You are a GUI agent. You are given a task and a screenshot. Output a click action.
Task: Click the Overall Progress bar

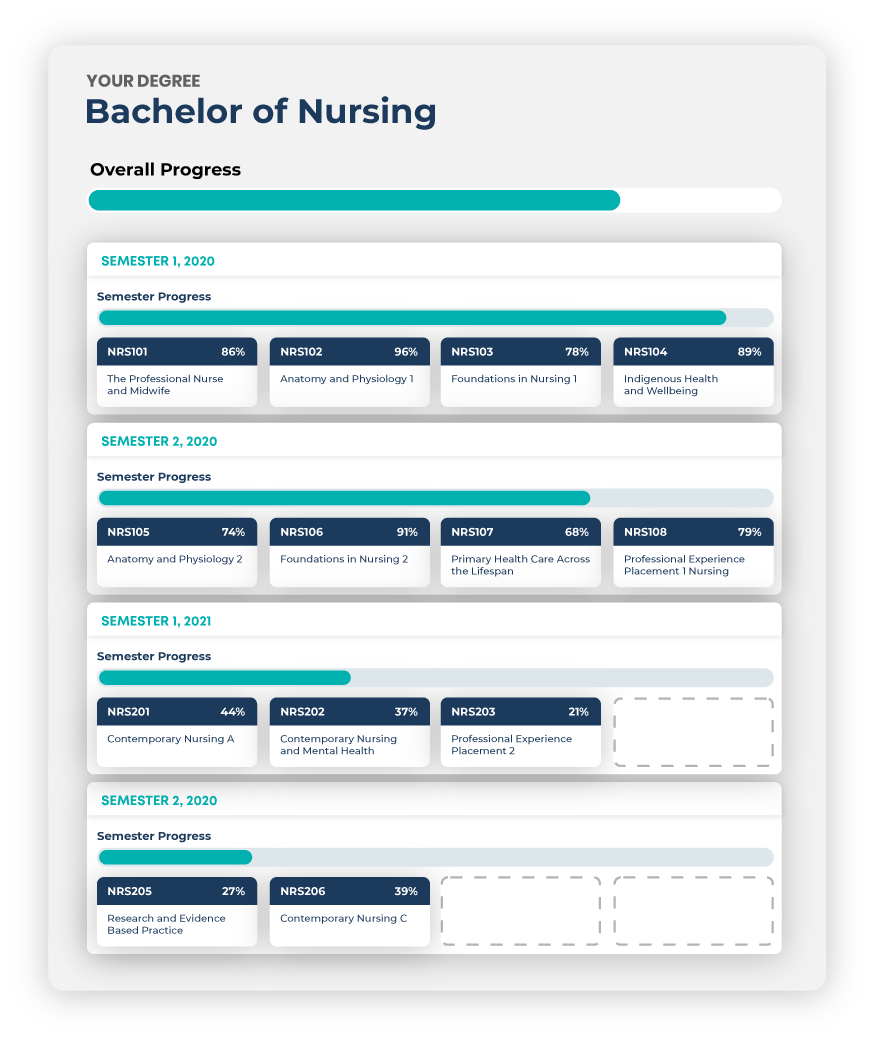click(x=435, y=200)
